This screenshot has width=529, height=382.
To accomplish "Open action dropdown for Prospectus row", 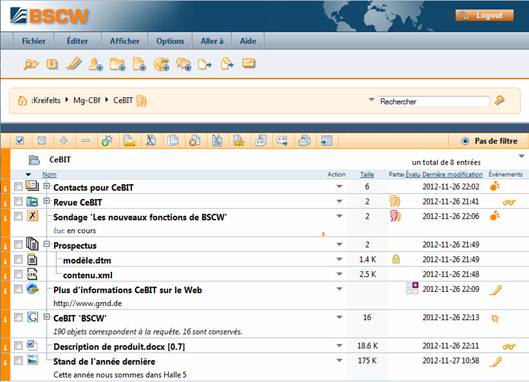I will coord(339,244).
